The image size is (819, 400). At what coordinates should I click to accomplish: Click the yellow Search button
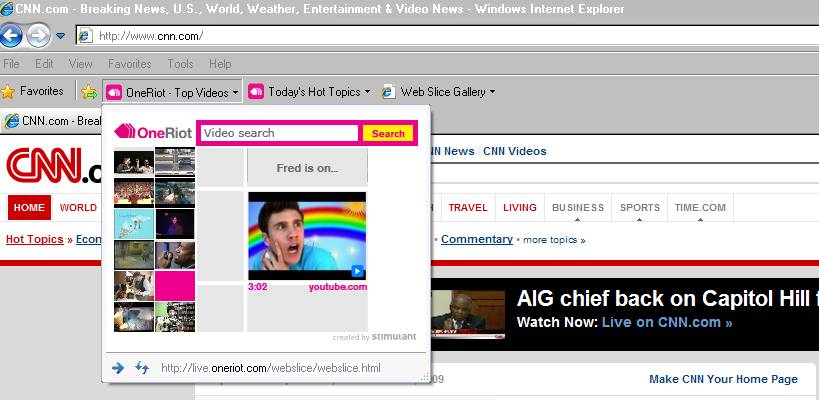[388, 134]
